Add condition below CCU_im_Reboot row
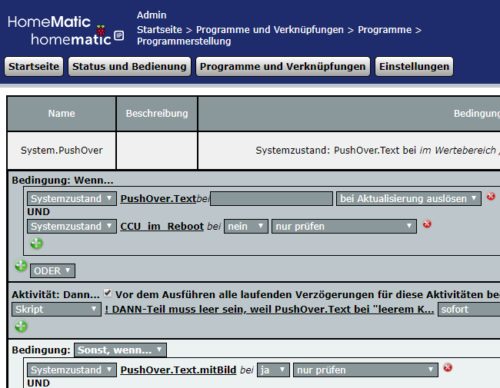Screen dimensions: 500x388 (36, 243)
